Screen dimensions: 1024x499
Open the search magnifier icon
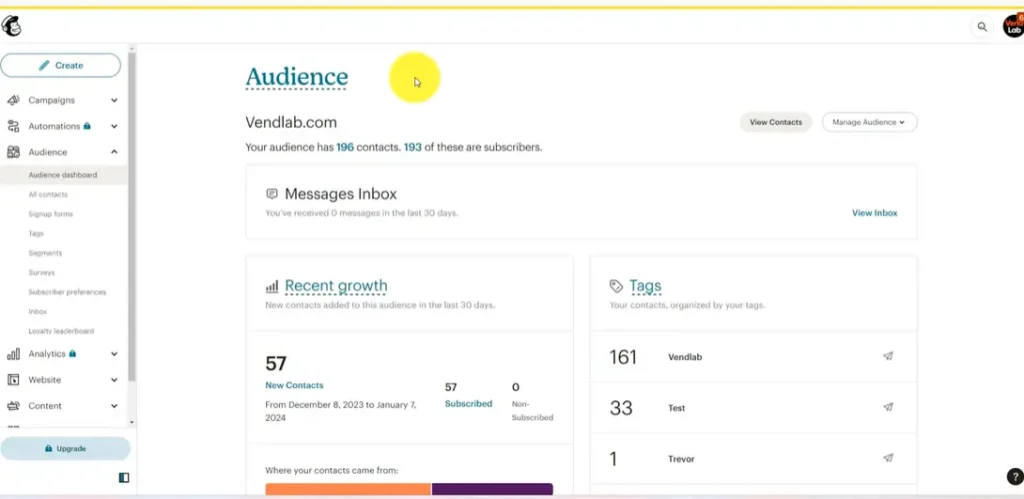coord(982,27)
